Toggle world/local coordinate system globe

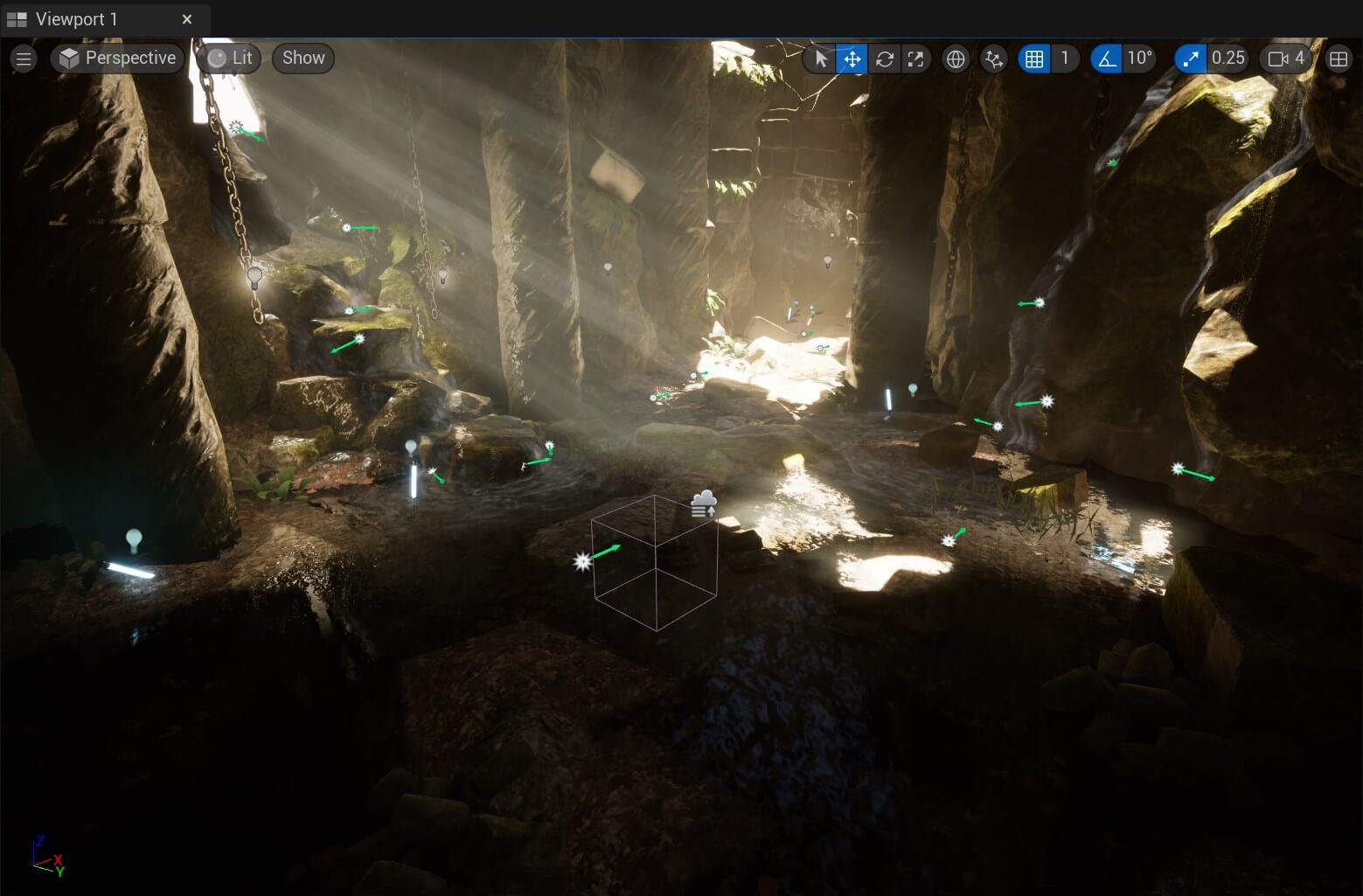click(x=956, y=59)
